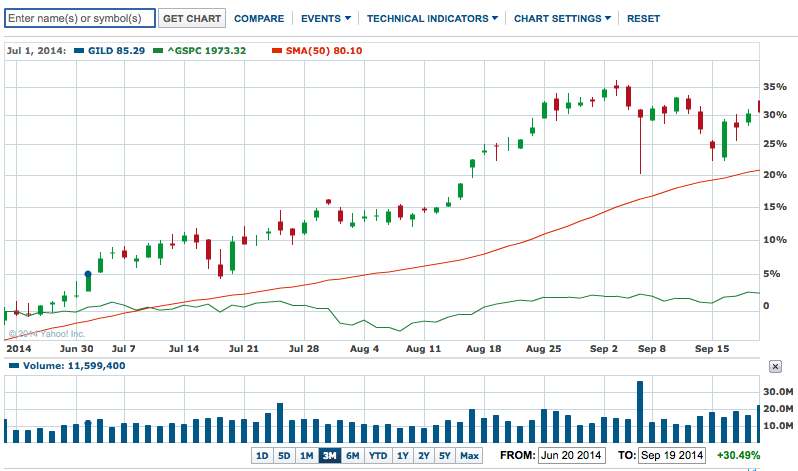Viewport: 798px width, 471px height.
Task: Open the TECHNICAL INDICATORS dropdown
Action: (x=433, y=18)
